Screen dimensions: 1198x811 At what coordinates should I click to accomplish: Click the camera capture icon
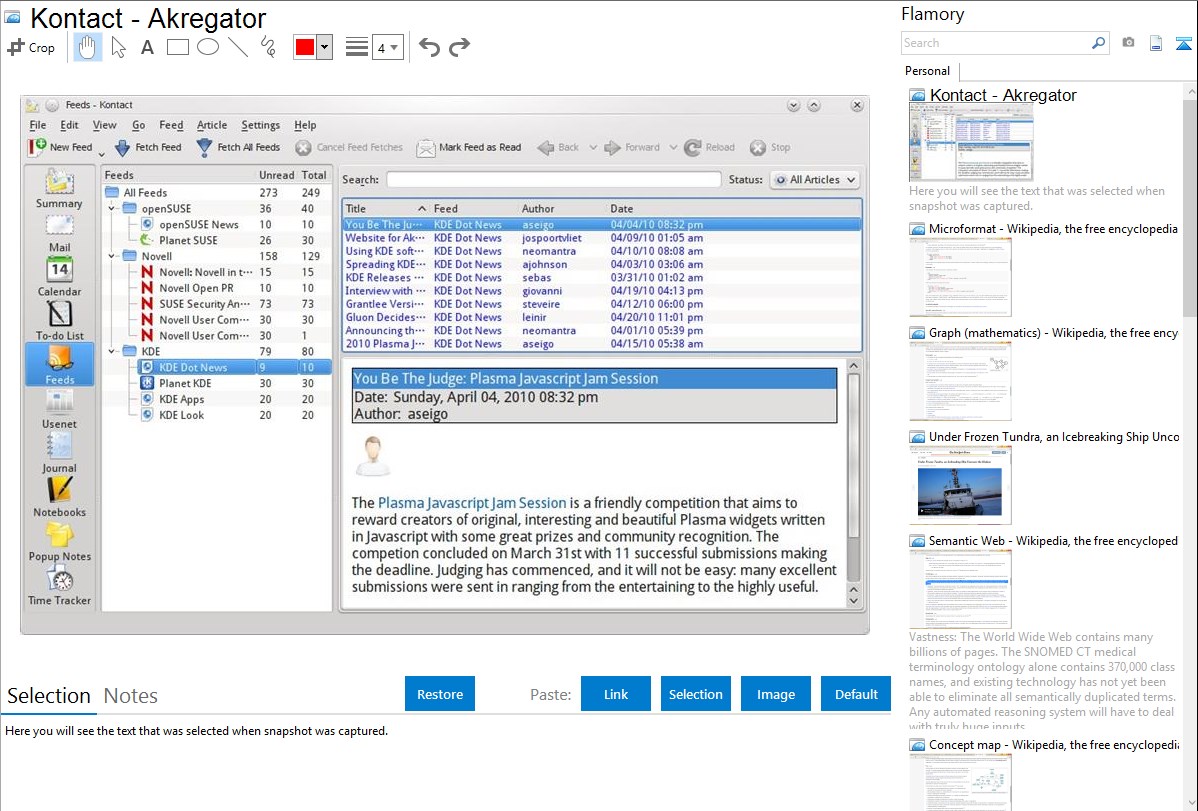point(1128,43)
